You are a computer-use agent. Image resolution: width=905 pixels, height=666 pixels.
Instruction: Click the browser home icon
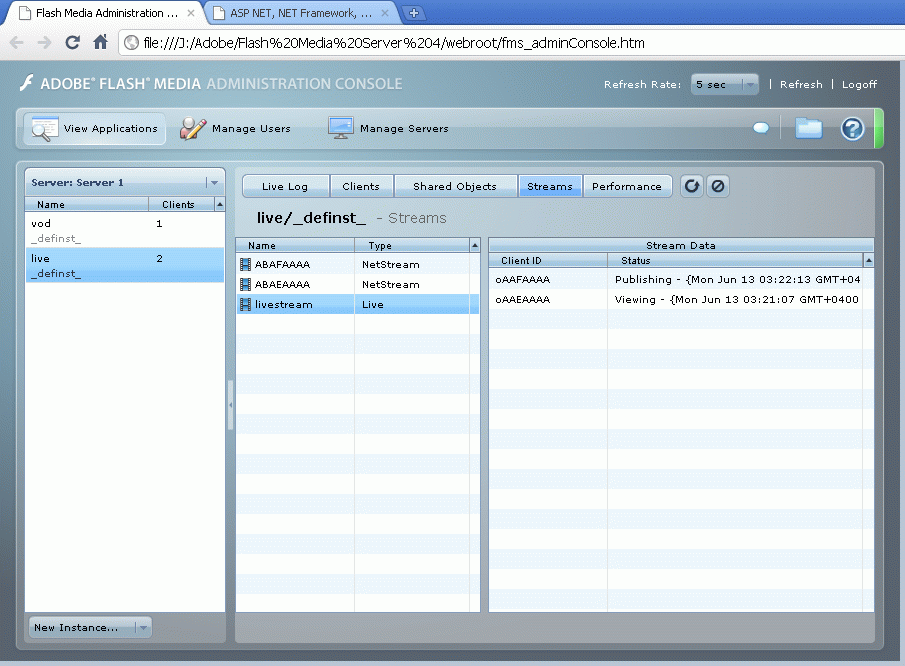(100, 42)
